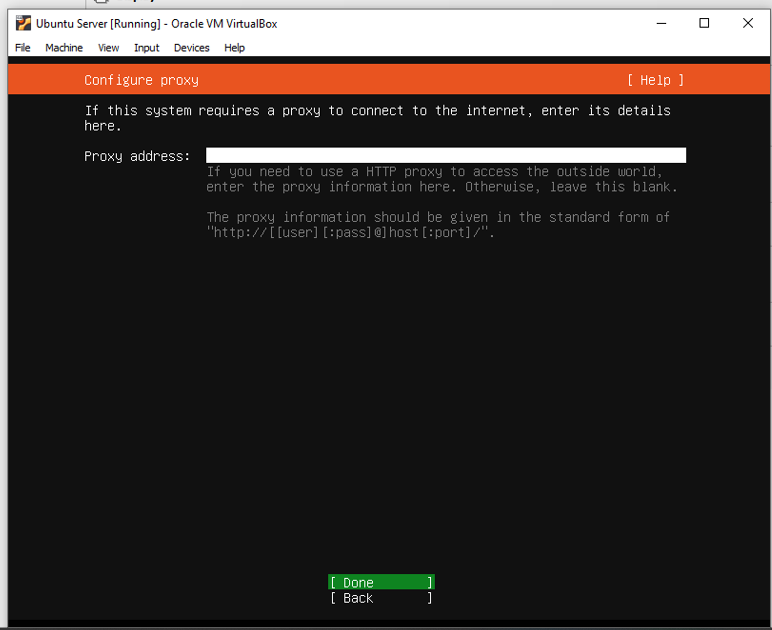Select the bracketed Help button in orange header
The width and height of the screenshot is (772, 630).
click(x=655, y=80)
